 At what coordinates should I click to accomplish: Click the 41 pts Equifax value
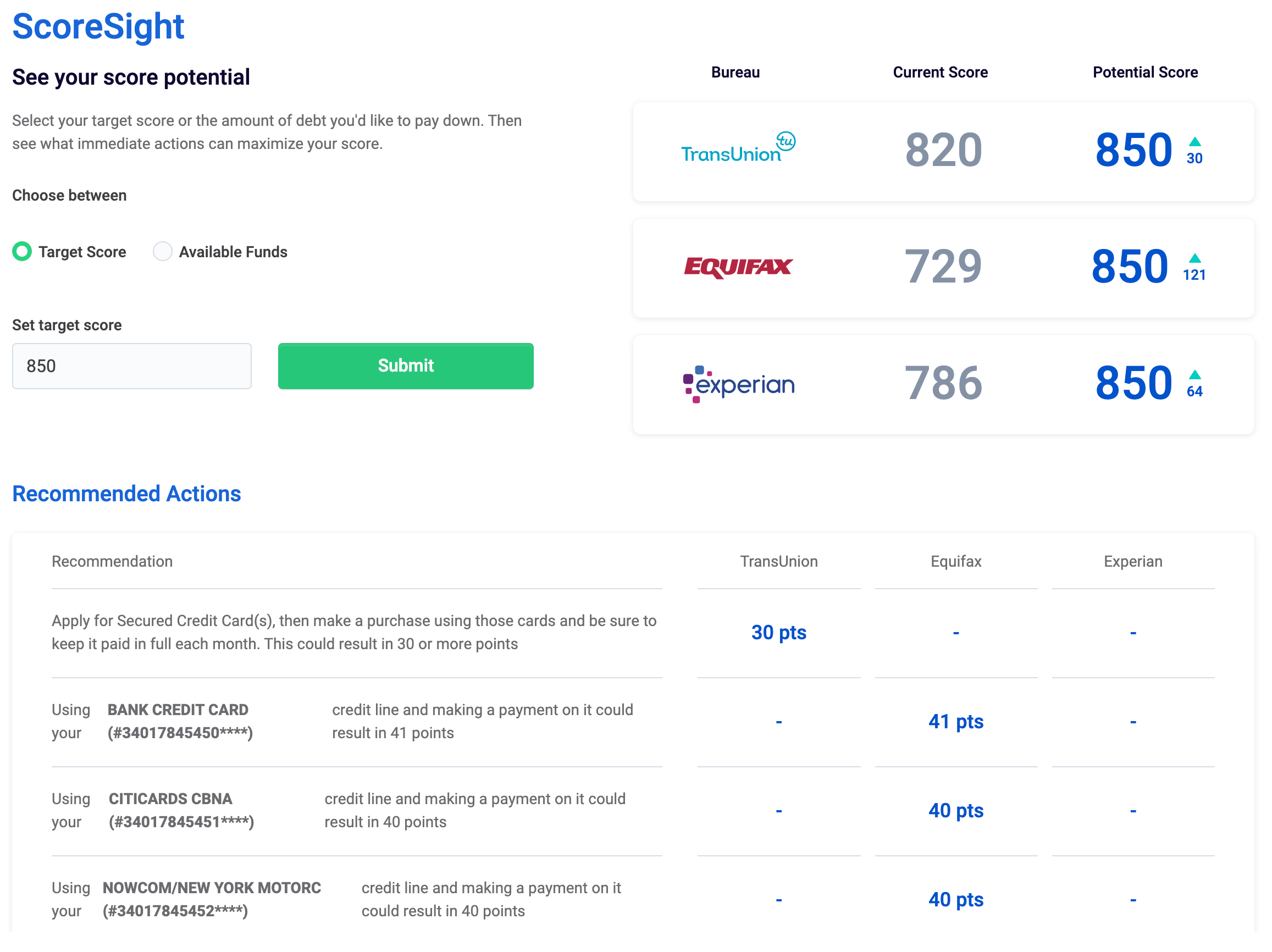coord(956,722)
